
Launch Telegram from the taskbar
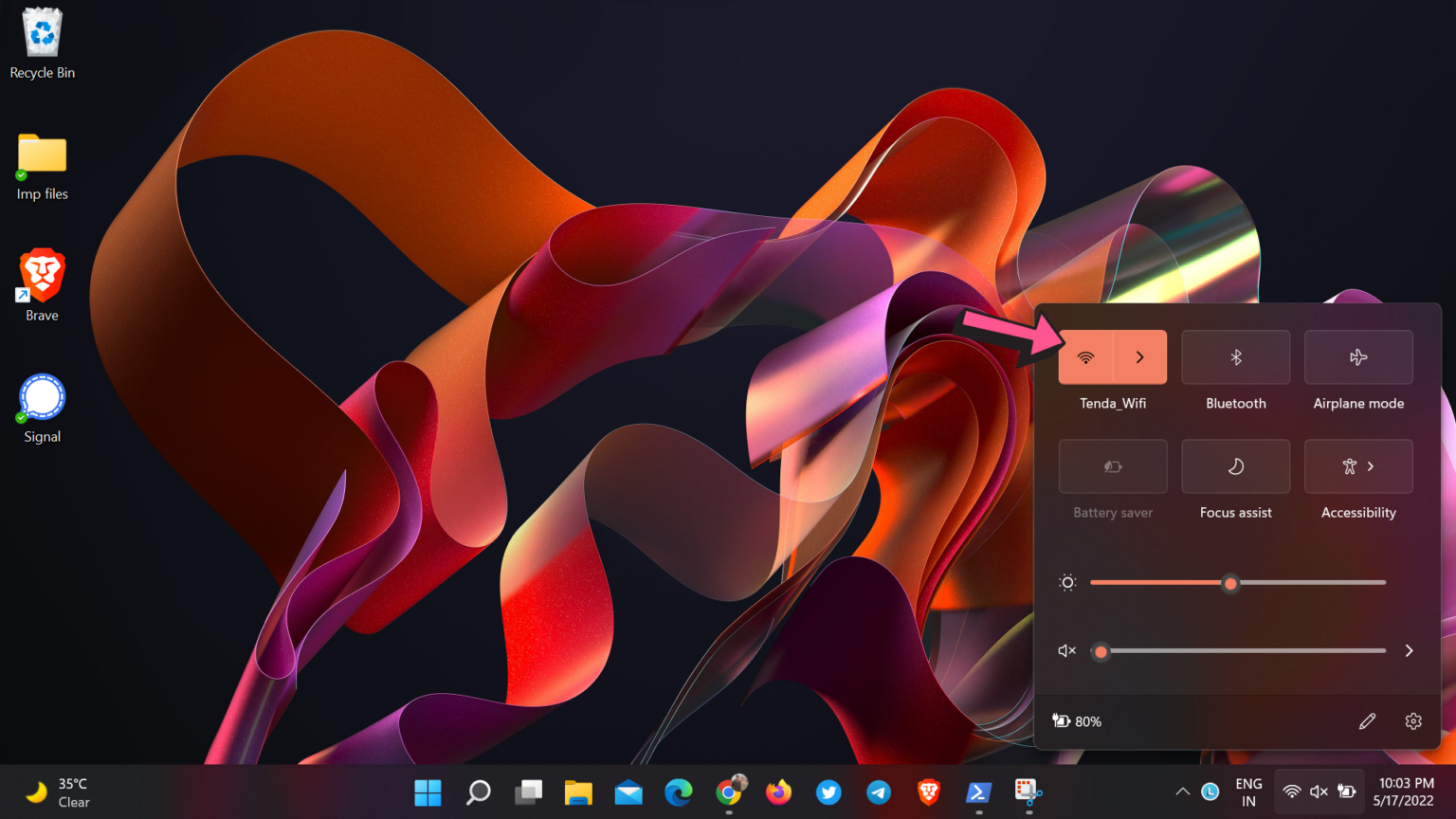click(878, 792)
